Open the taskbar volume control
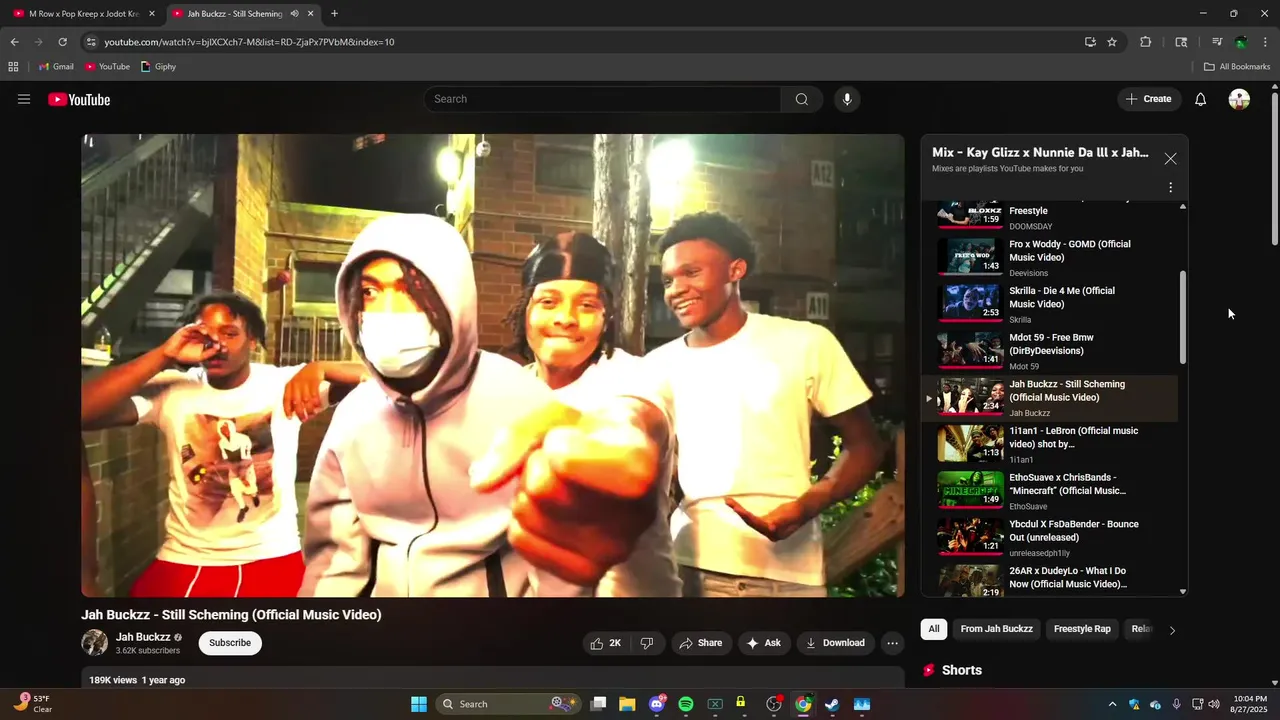 [1214, 704]
